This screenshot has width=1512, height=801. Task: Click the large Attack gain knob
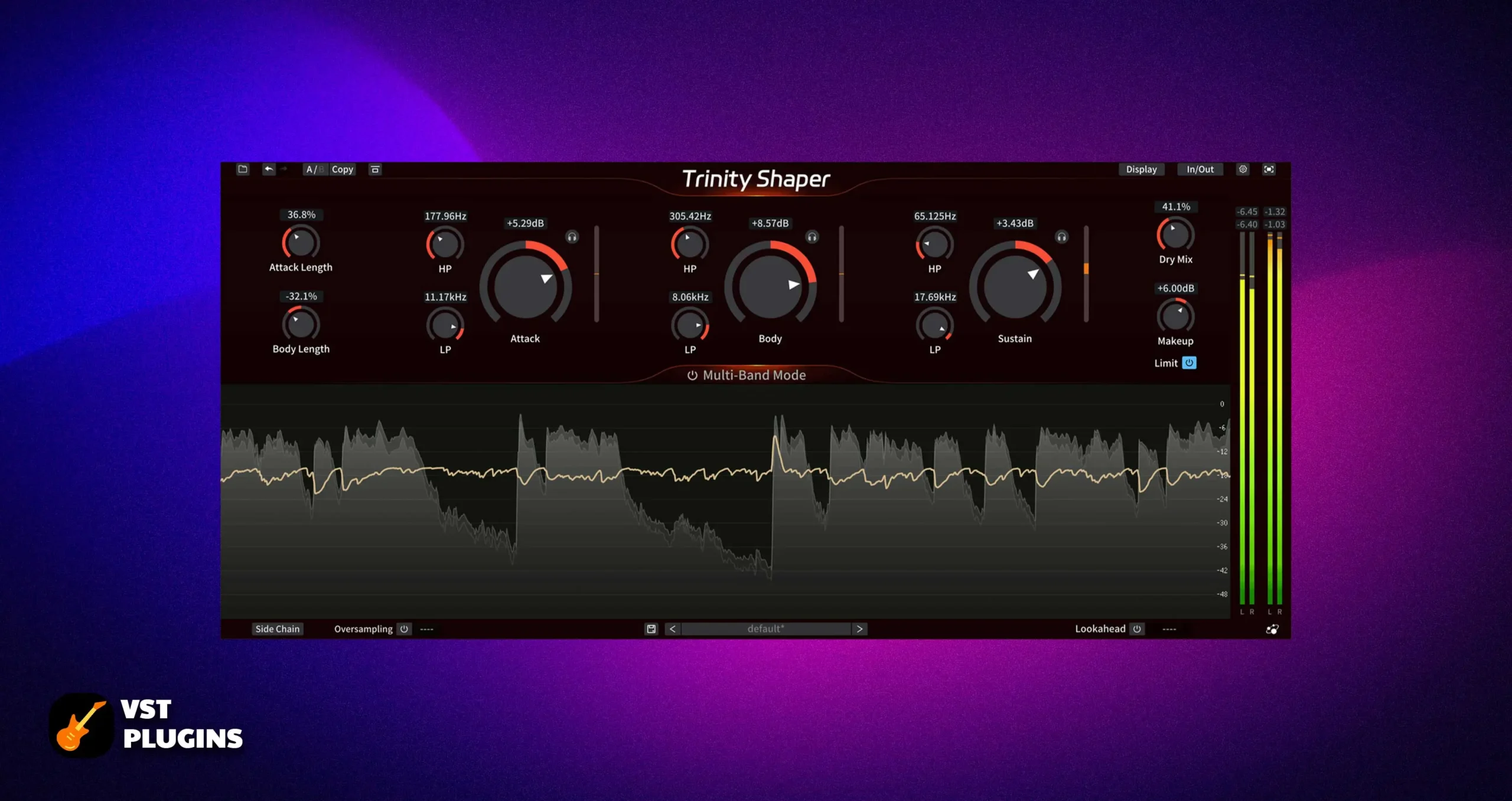525,287
